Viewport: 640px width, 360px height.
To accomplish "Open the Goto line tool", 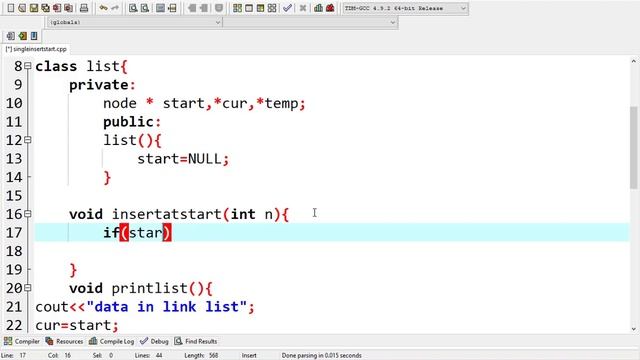I will point(172,8).
